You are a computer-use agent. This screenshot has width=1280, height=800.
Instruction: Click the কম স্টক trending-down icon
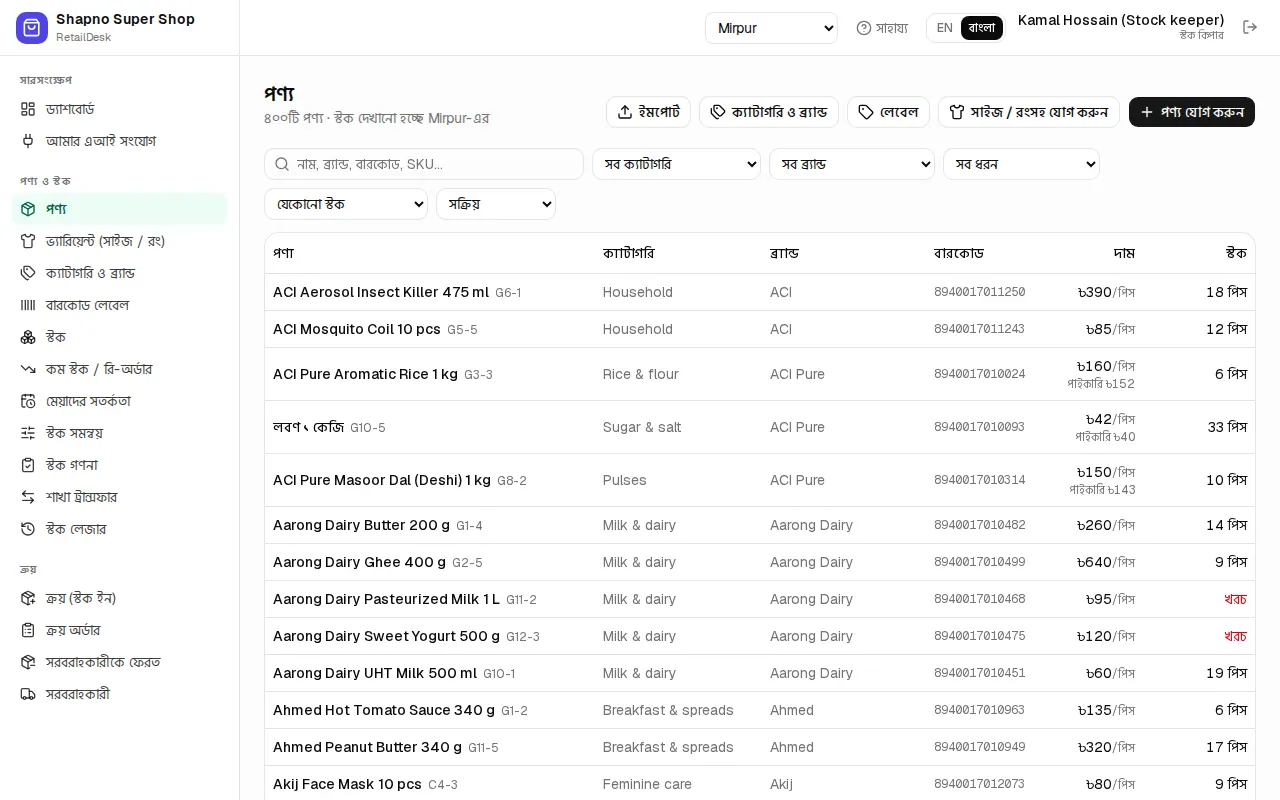[x=28, y=369]
